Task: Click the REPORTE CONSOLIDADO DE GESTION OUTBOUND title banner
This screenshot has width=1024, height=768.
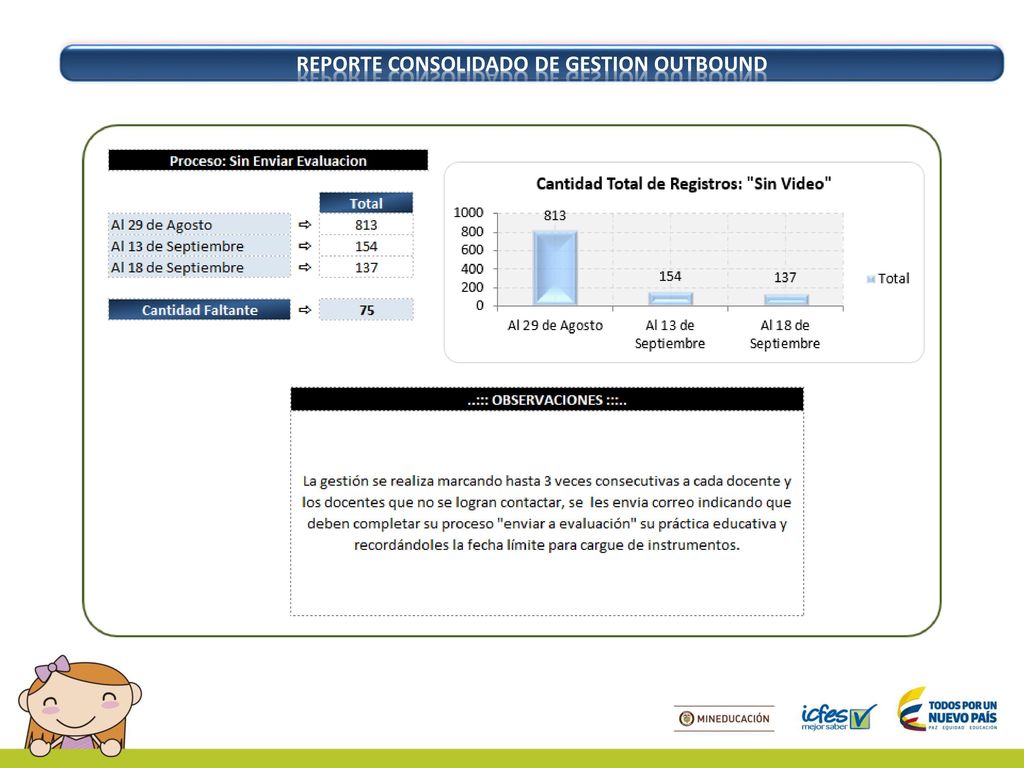Action: click(532, 63)
